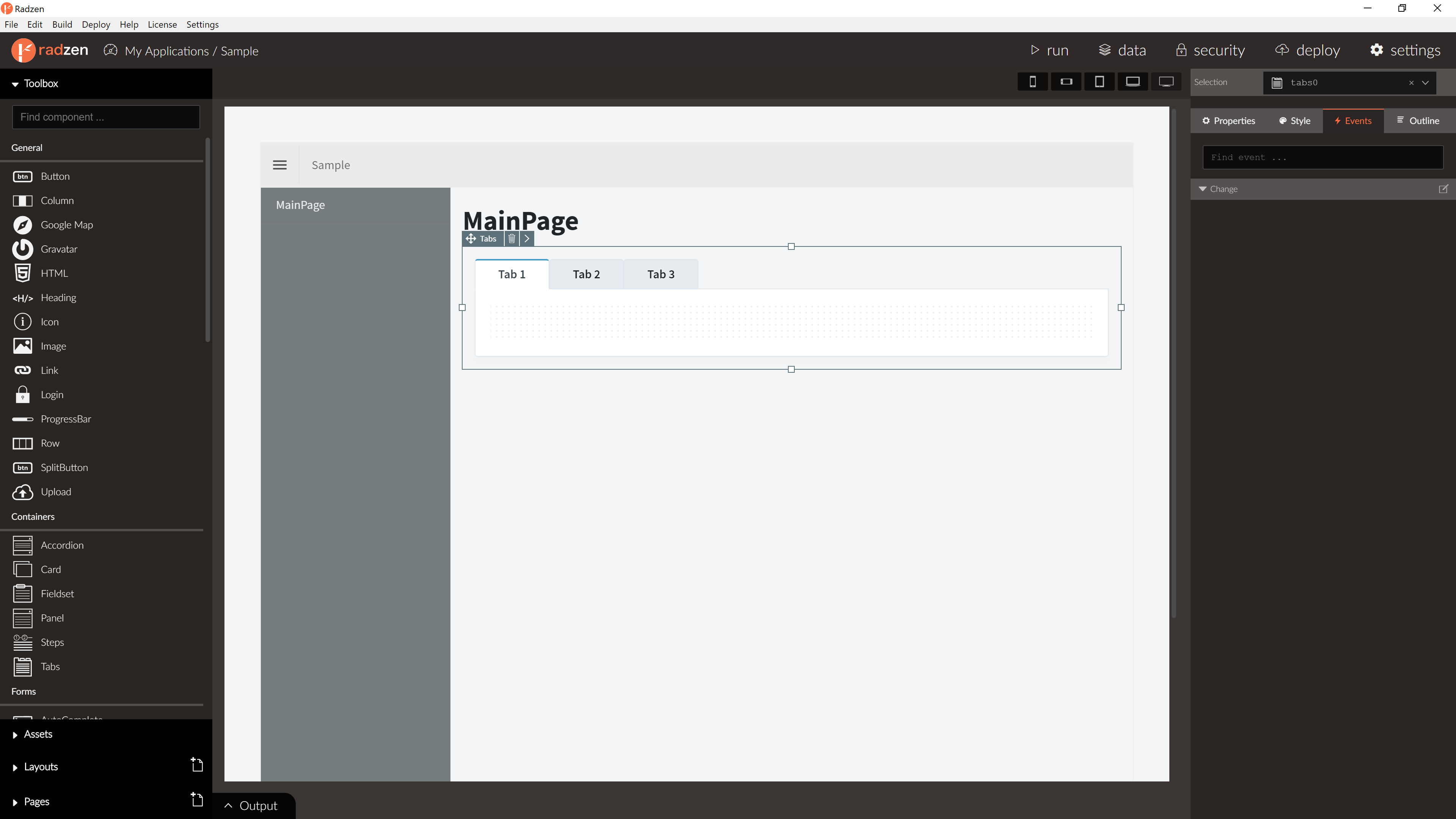Viewport: 1456px width, 819px height.
Task: Switch preview to tablet portrait view
Action: click(1099, 82)
